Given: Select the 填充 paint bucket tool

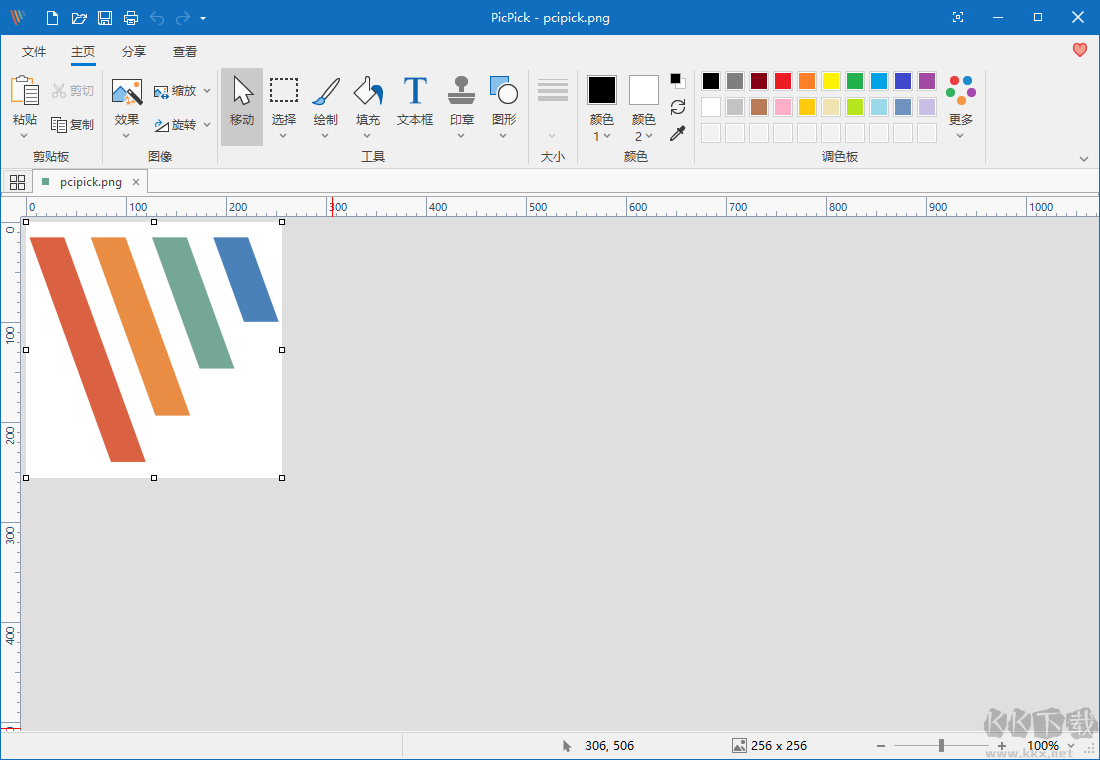Looking at the screenshot, I should coord(368,91).
